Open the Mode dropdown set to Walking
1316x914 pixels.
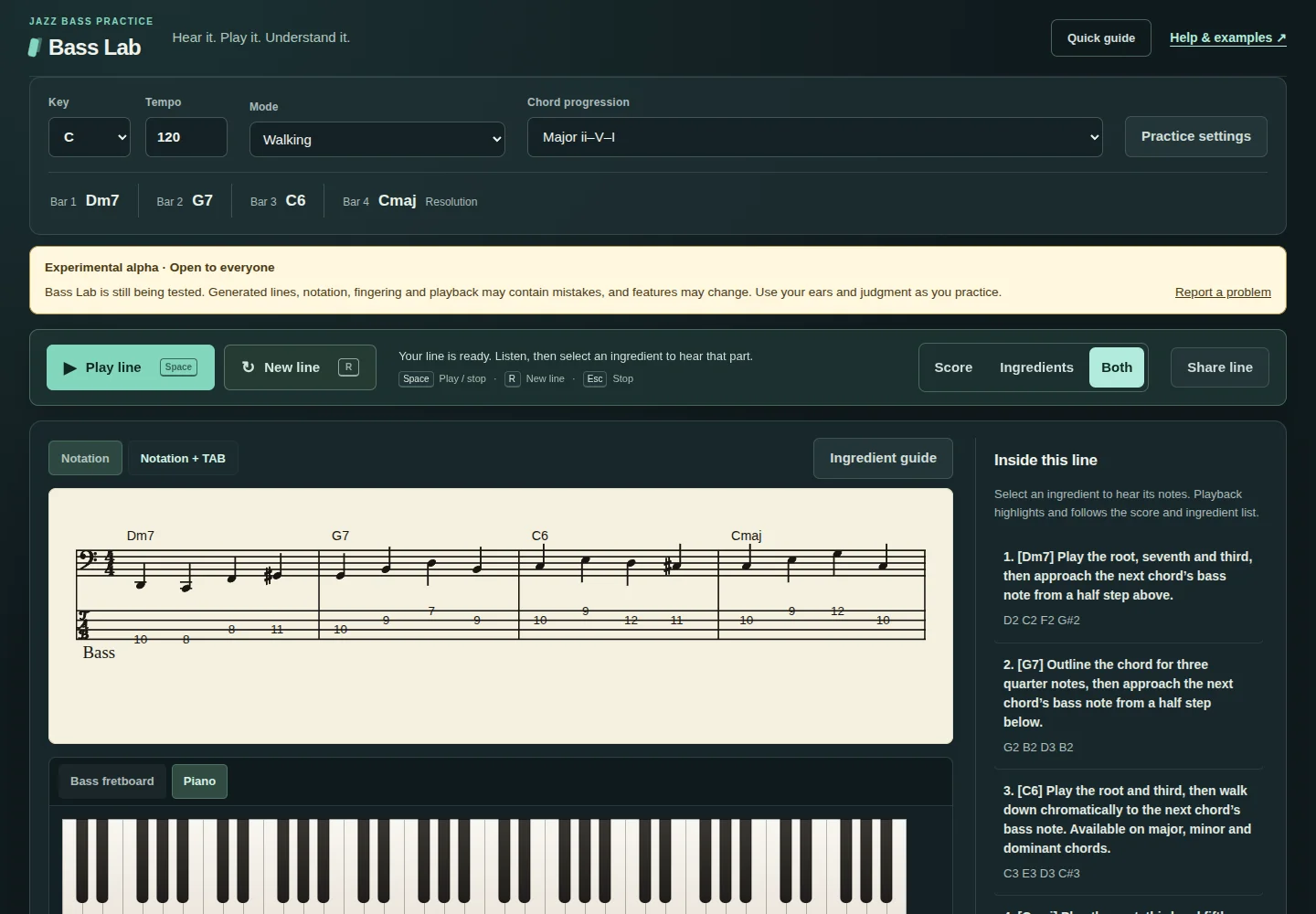[377, 139]
